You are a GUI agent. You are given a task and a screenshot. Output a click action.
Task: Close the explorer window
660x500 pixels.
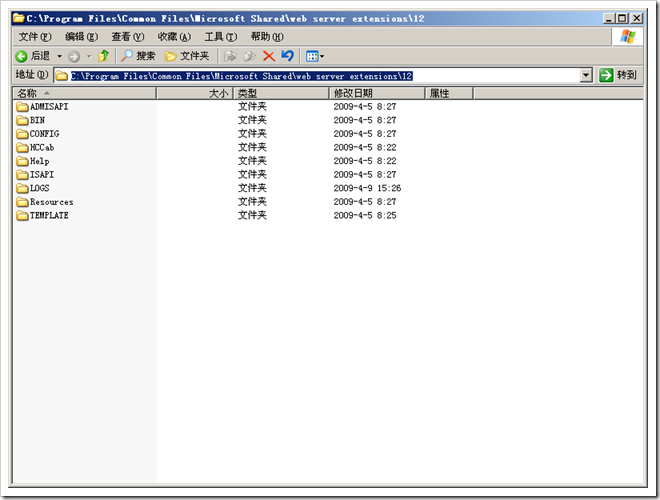(637, 18)
